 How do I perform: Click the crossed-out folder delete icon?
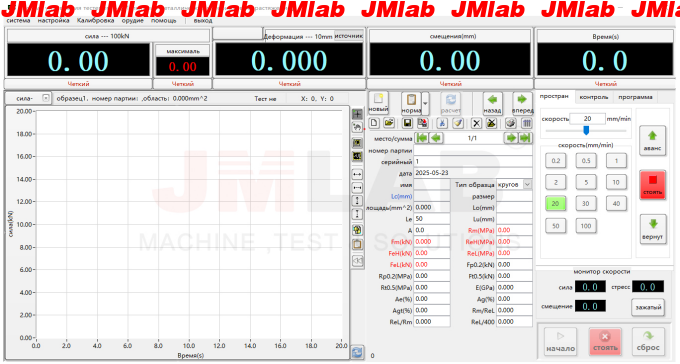coord(491,123)
